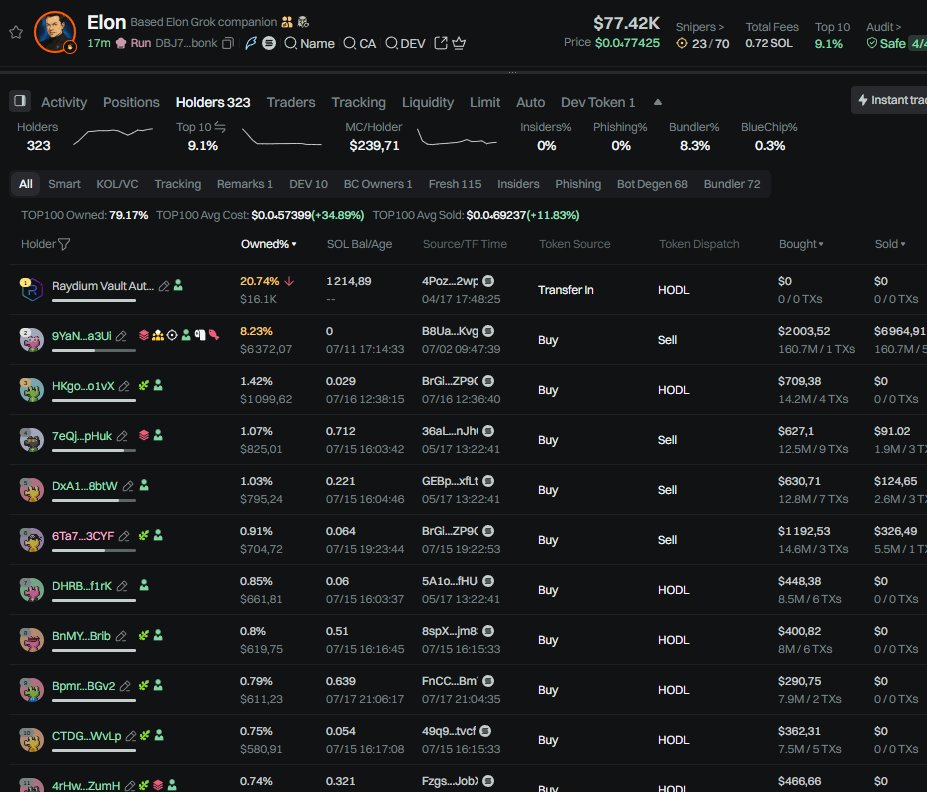
Task: Swap the Top 10 stat with arrows icon
Action: point(220,126)
